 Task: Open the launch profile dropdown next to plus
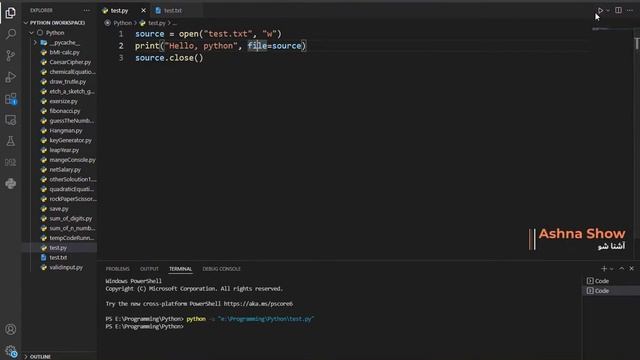611,269
